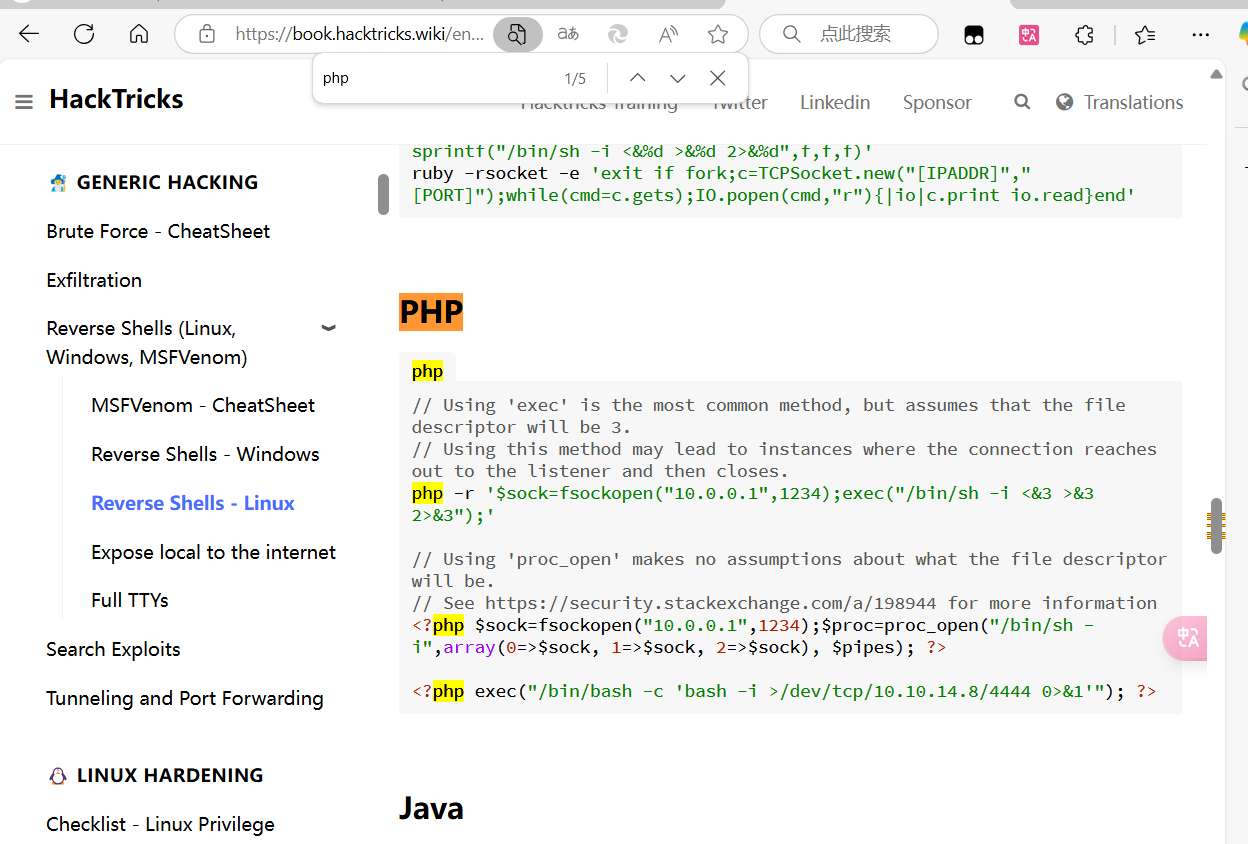Go back using the browser back arrow
This screenshot has width=1248, height=844.
tap(29, 34)
